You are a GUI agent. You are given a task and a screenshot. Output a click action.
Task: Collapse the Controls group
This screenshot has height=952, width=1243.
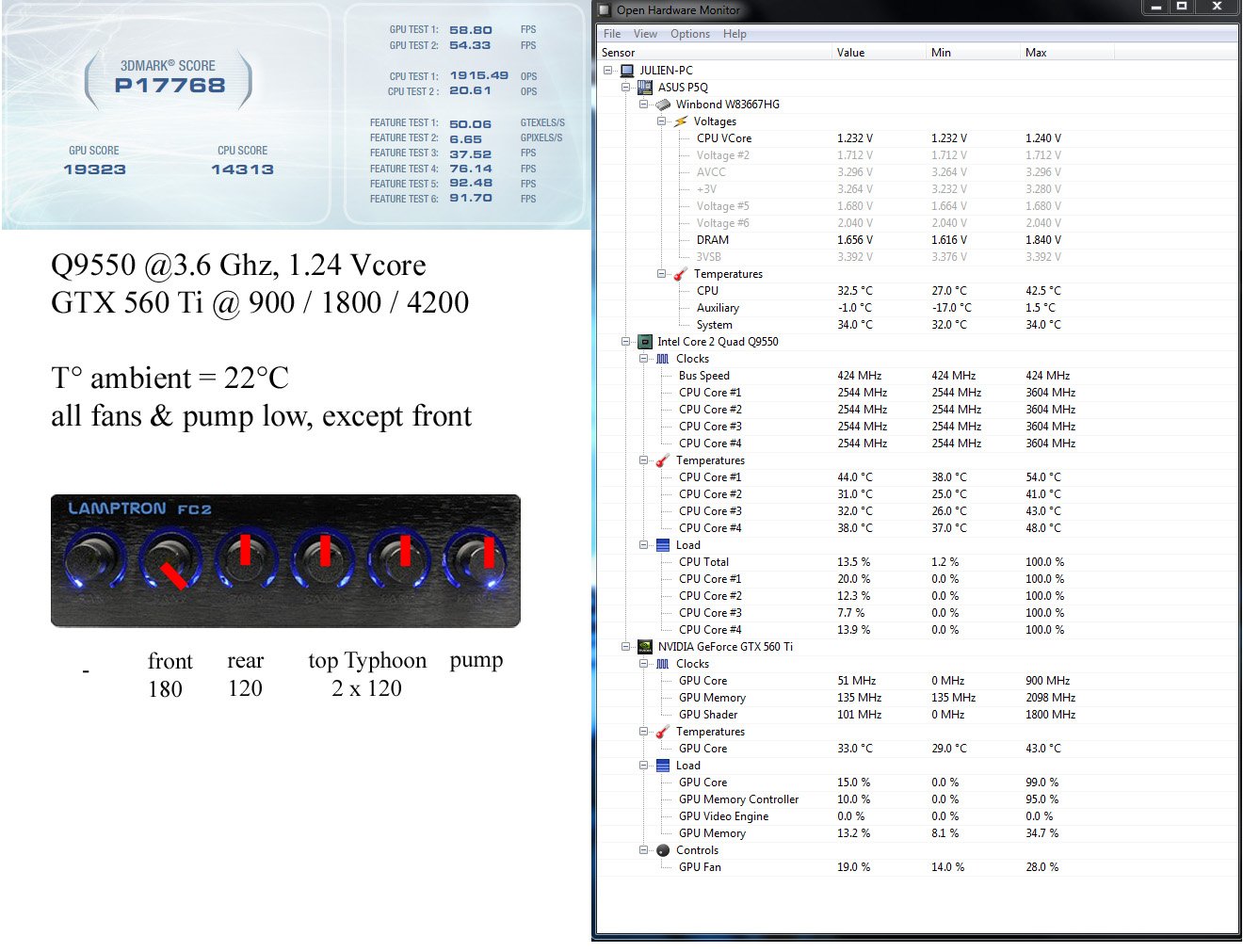tap(644, 850)
